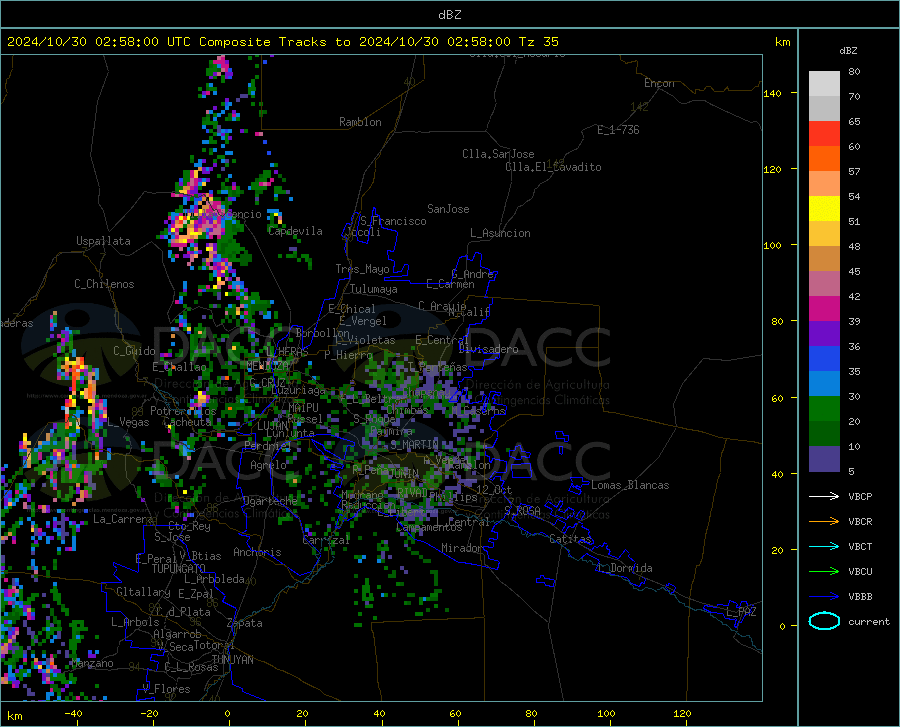
Task: Click the S_Francisco map label
Action: tap(393, 221)
